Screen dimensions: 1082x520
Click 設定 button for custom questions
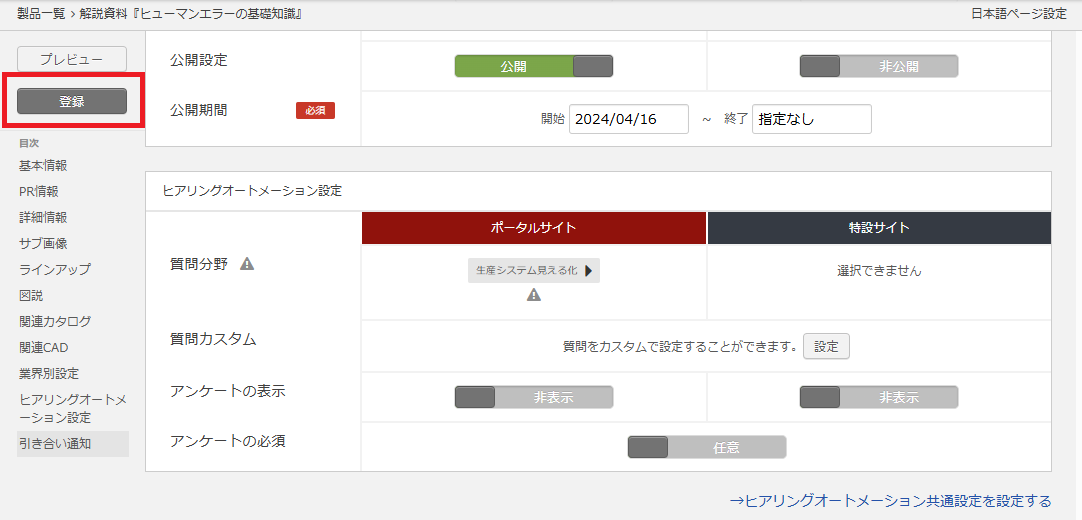[x=826, y=346]
